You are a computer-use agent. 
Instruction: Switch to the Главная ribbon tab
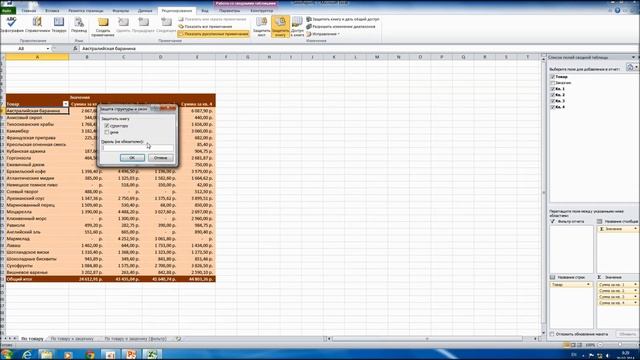29,11
